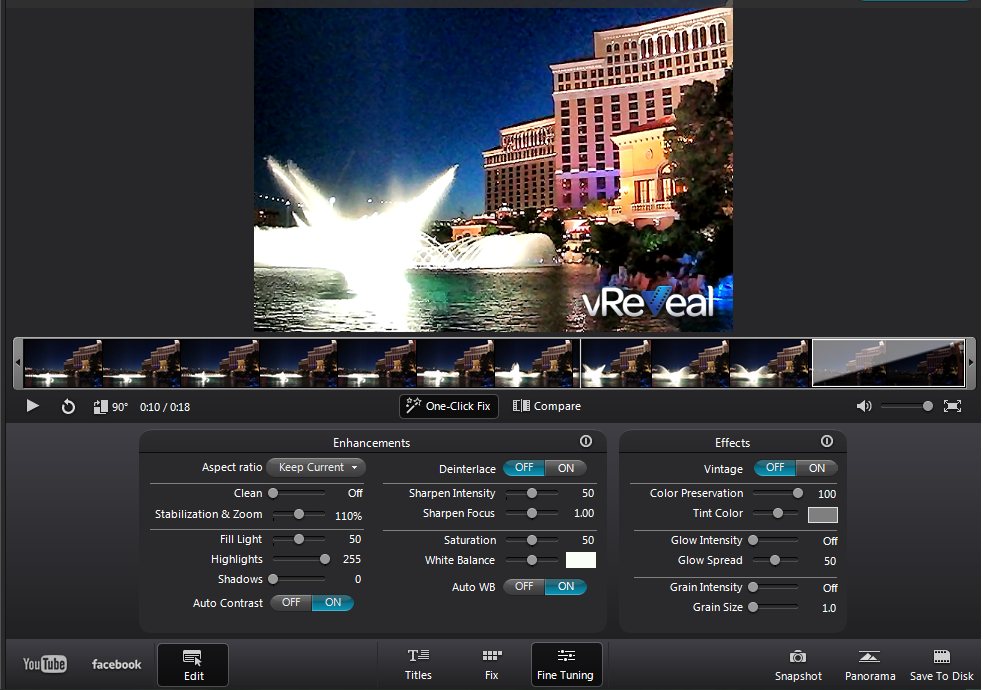Click Glow Intensity slider
Image resolution: width=983 pixels, height=690 pixels.
[775, 540]
